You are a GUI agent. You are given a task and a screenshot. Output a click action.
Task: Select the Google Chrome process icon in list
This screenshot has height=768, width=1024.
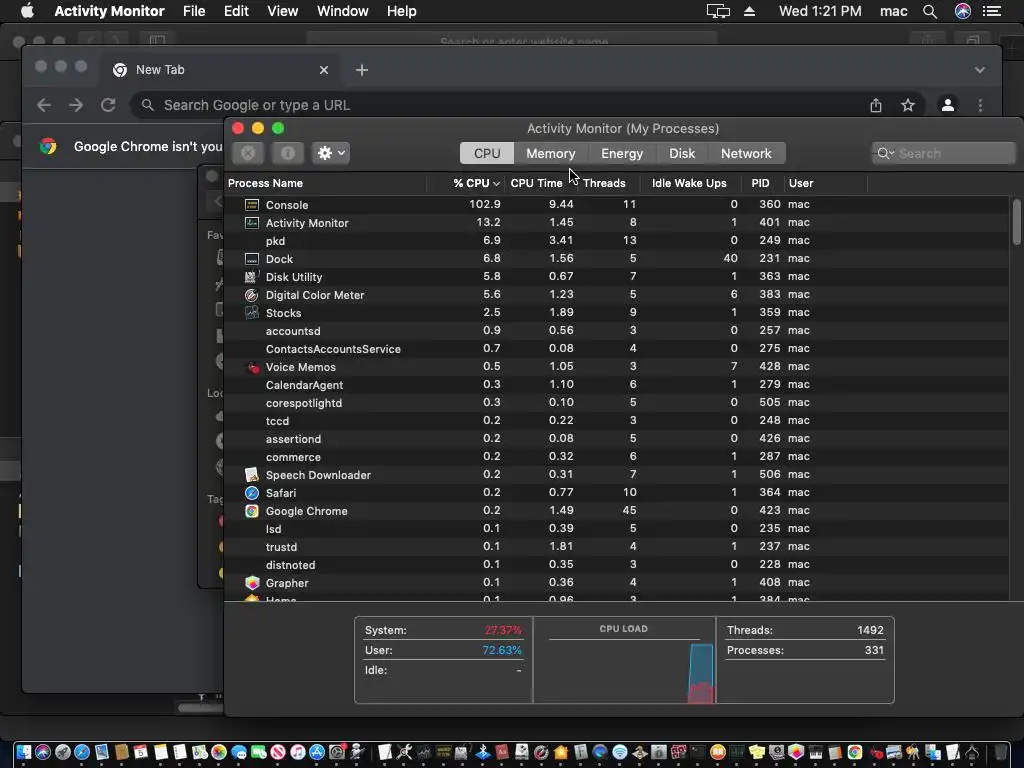click(251, 511)
